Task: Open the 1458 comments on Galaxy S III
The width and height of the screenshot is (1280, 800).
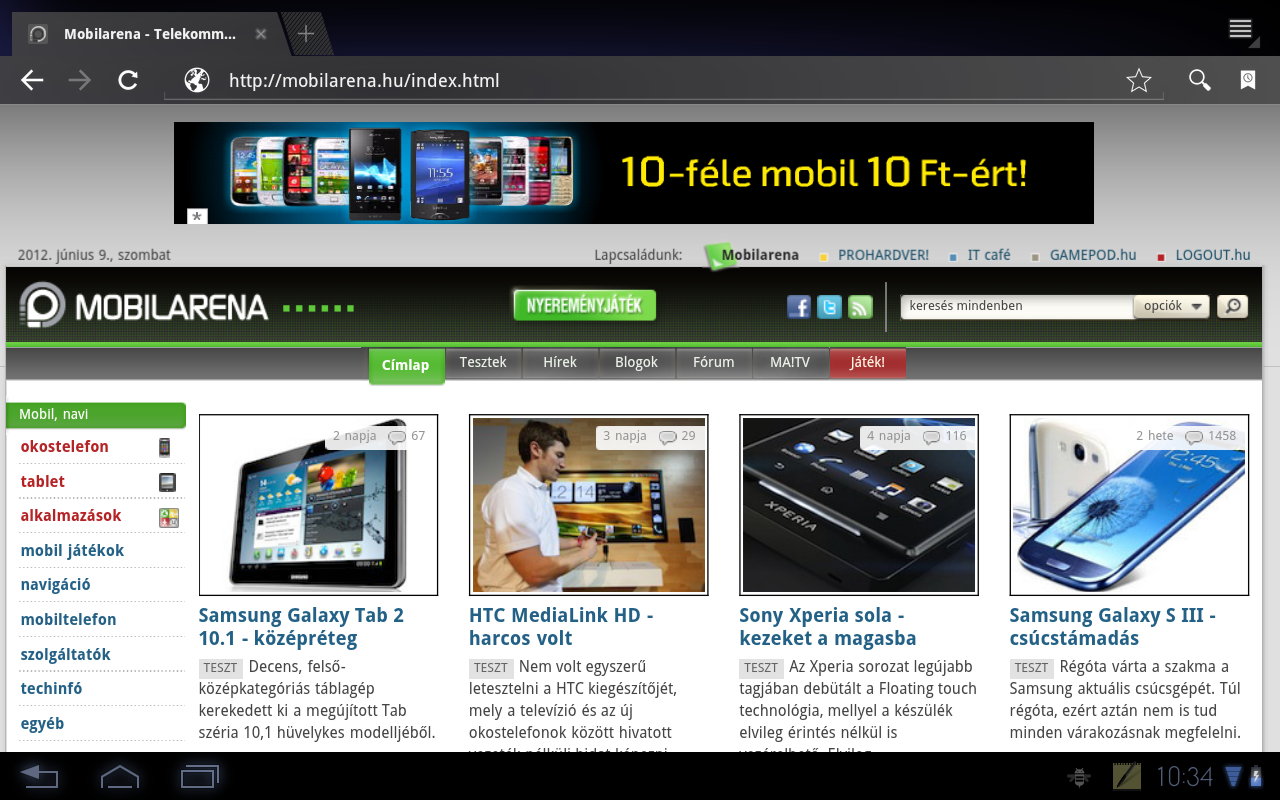Action: (x=1211, y=436)
